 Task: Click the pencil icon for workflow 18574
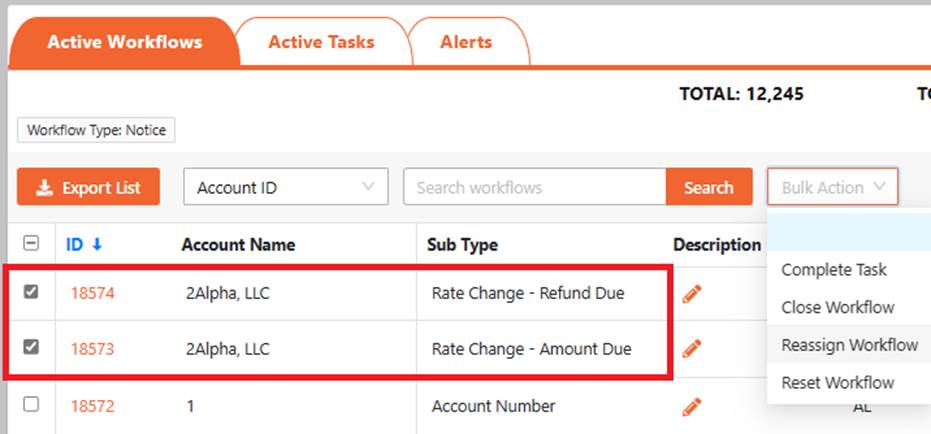[691, 294]
